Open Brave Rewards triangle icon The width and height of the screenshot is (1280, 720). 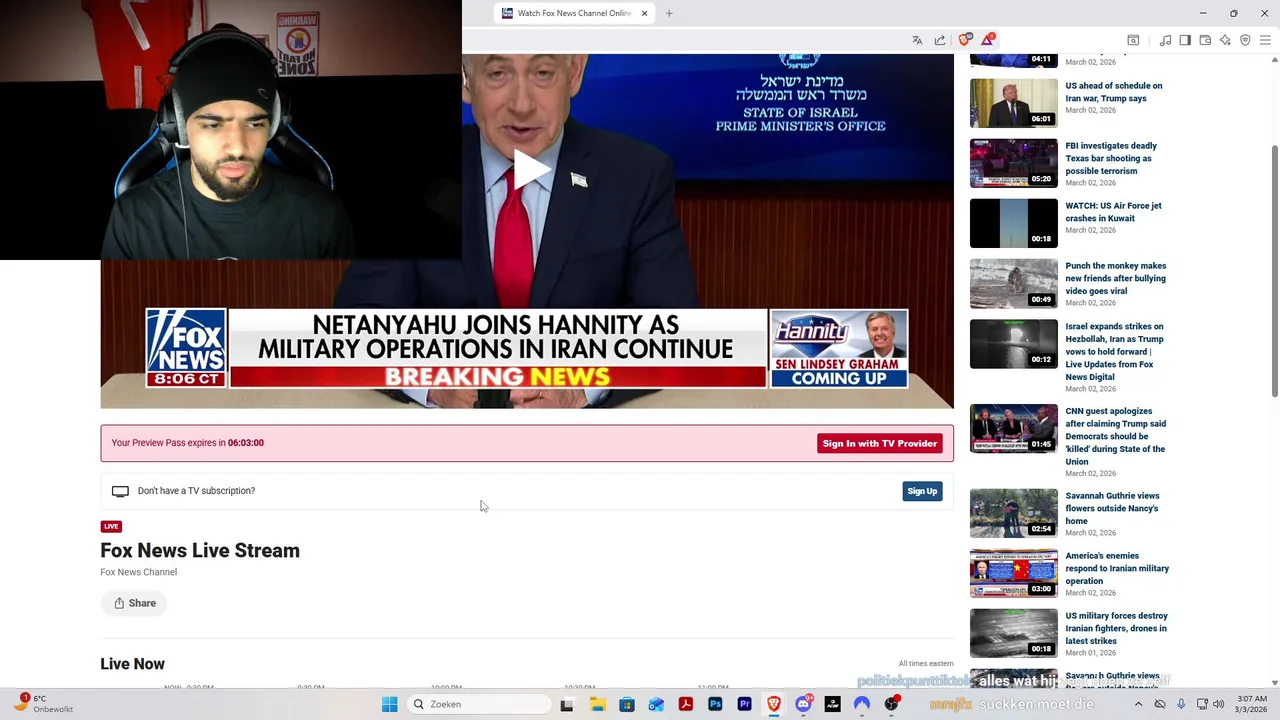point(988,40)
